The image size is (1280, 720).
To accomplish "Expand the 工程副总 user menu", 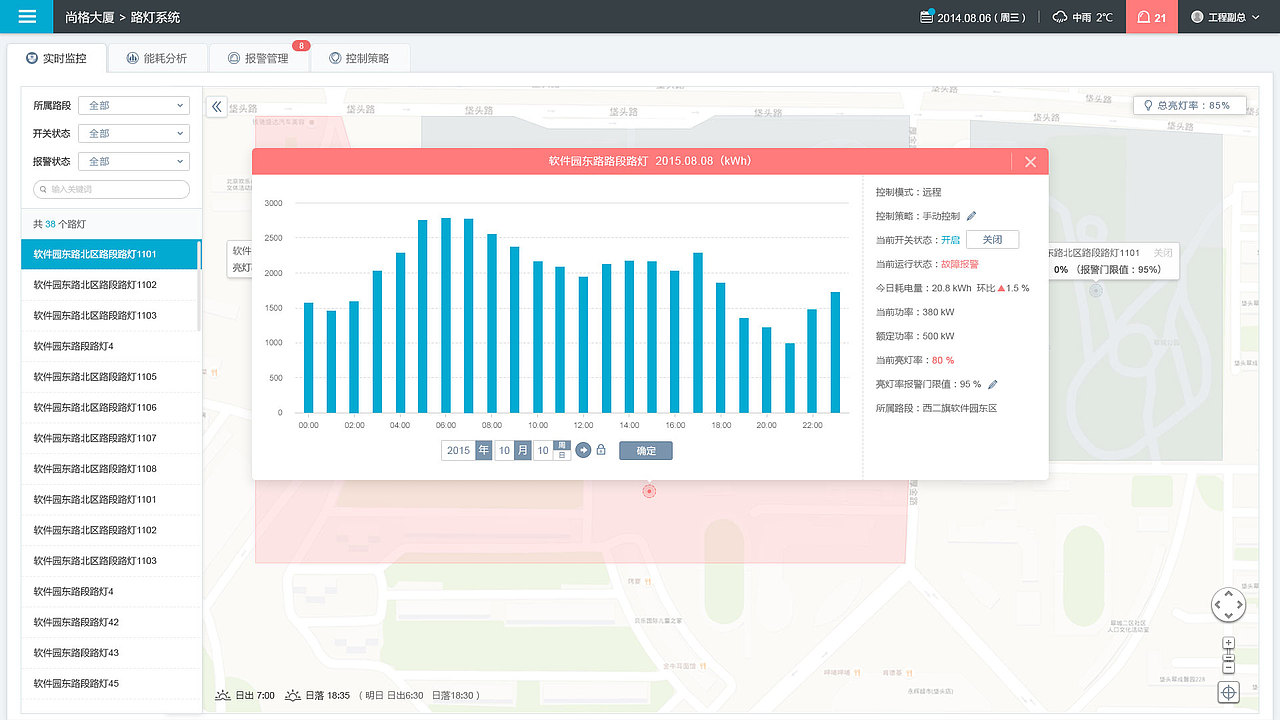I will point(1227,17).
